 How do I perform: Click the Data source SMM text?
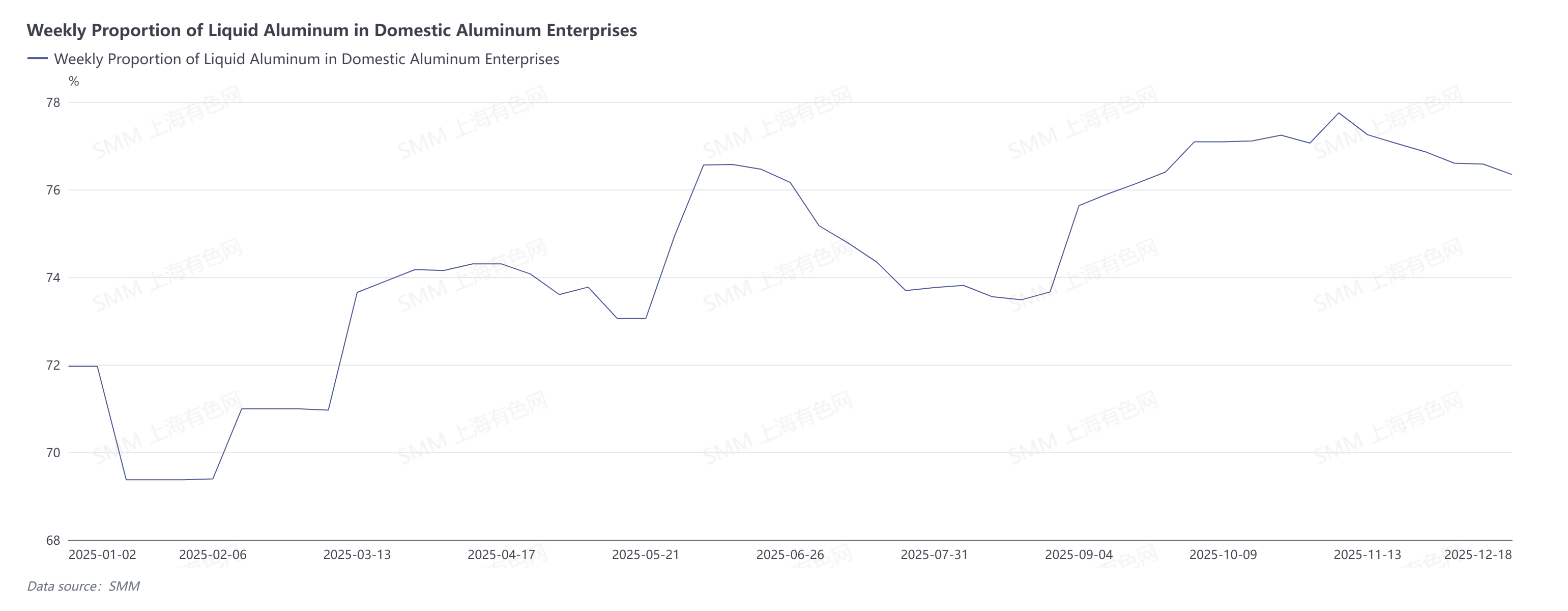(83, 586)
